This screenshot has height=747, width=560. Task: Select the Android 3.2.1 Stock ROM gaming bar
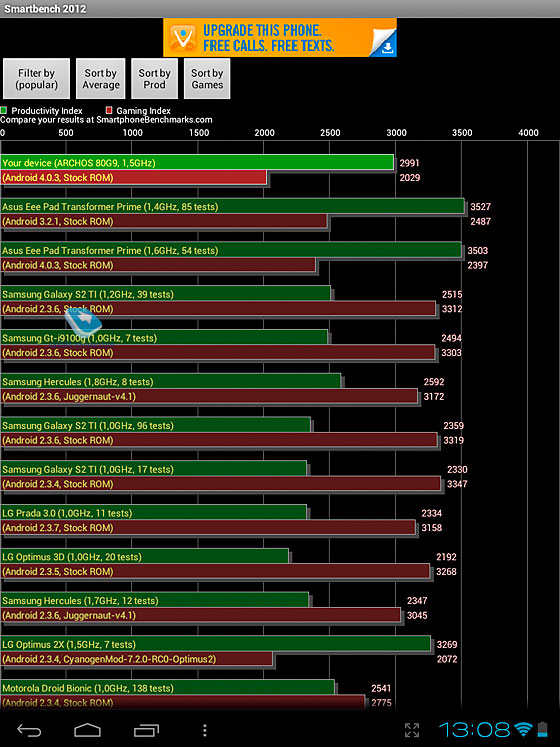tap(163, 222)
